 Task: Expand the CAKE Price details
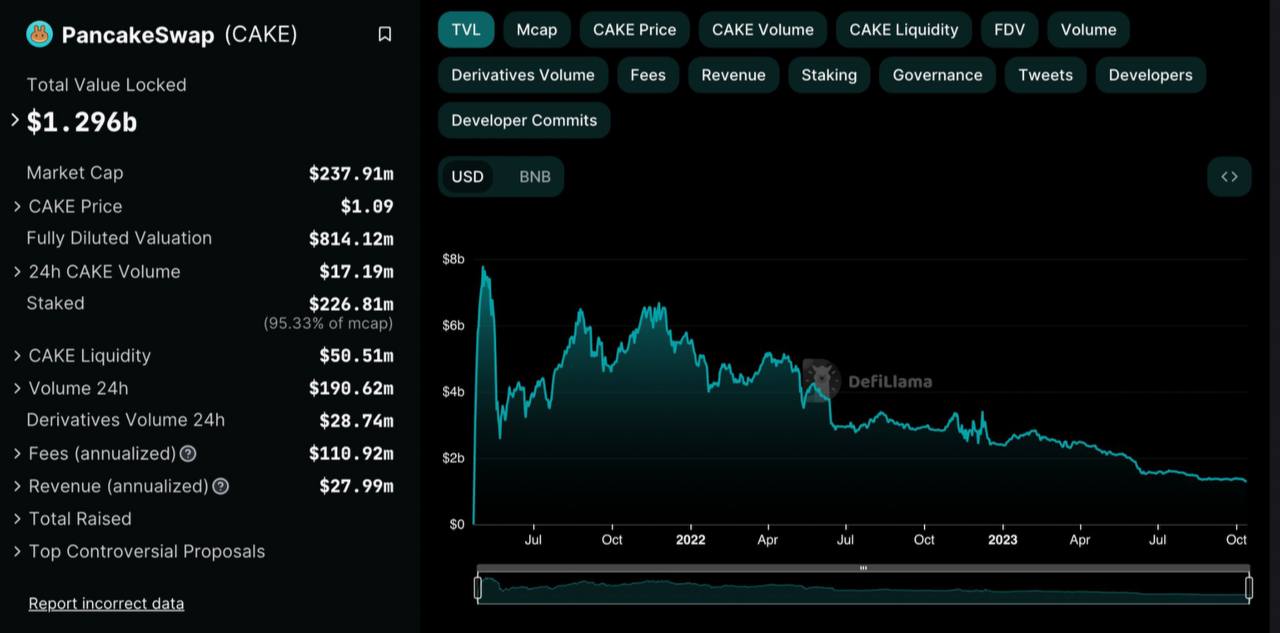pyautogui.click(x=17, y=207)
